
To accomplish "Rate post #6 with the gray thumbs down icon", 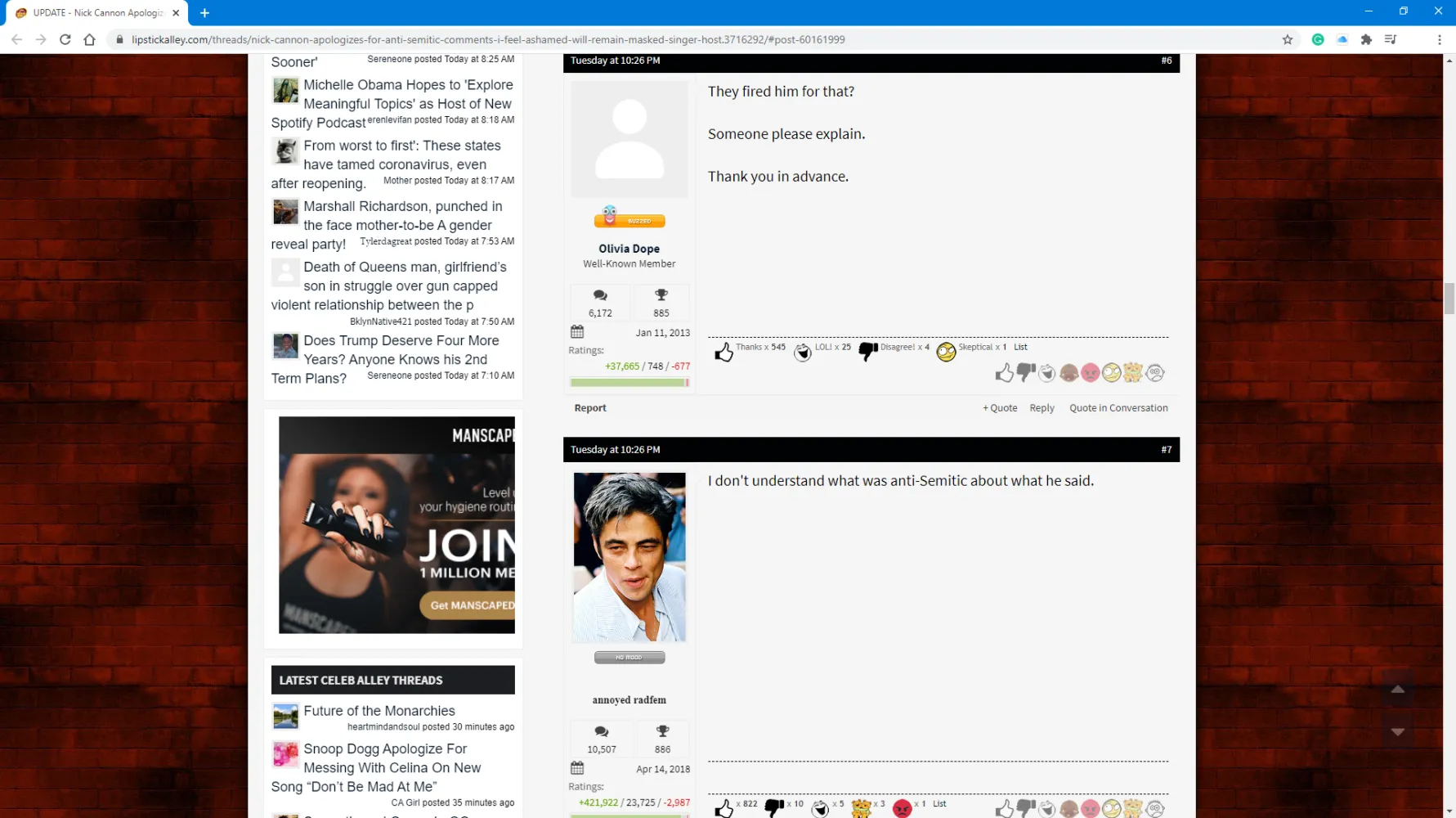I will 1026,373.
